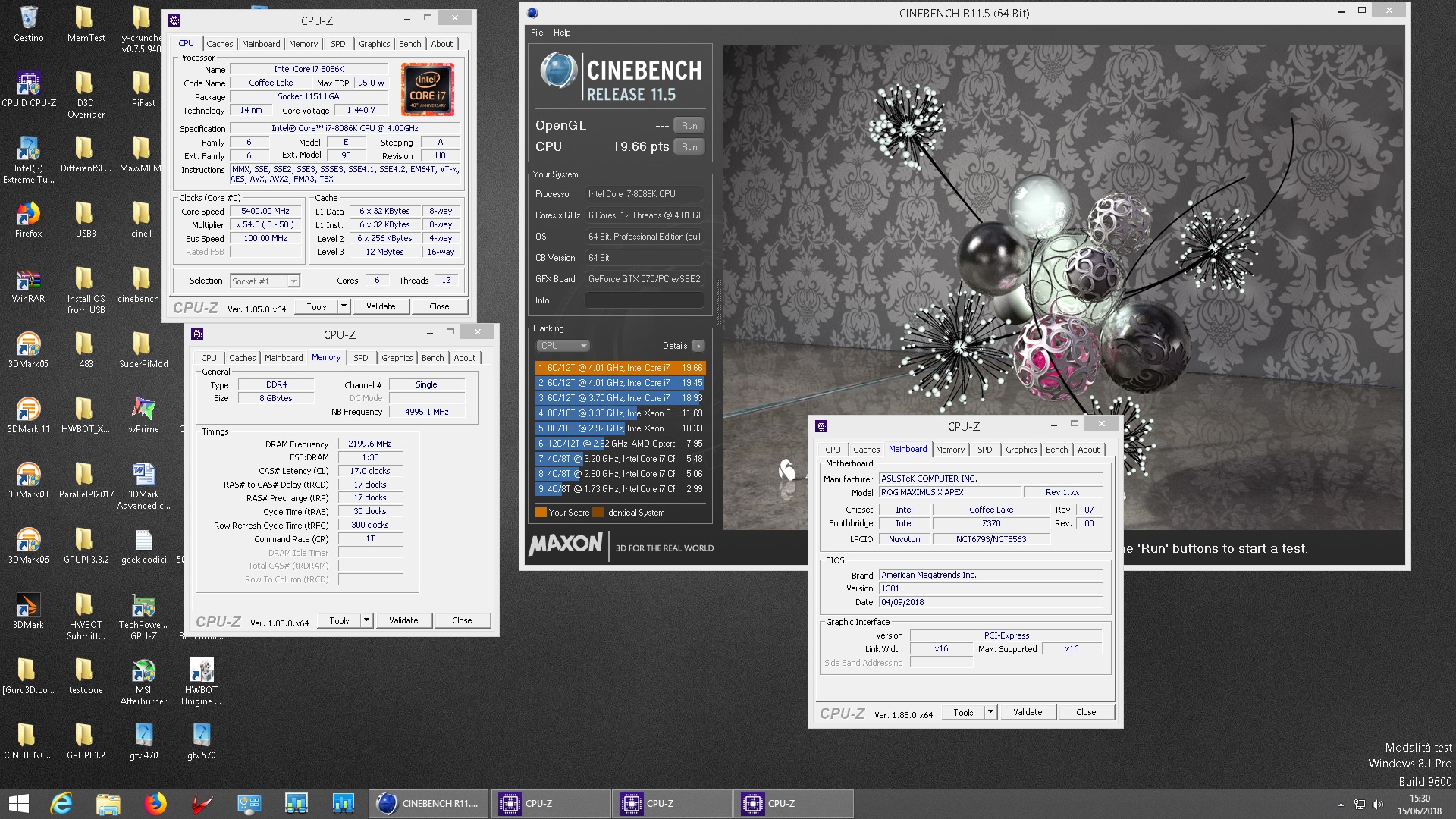Switch to SPD tab in CPU-Z Memory window

point(361,358)
